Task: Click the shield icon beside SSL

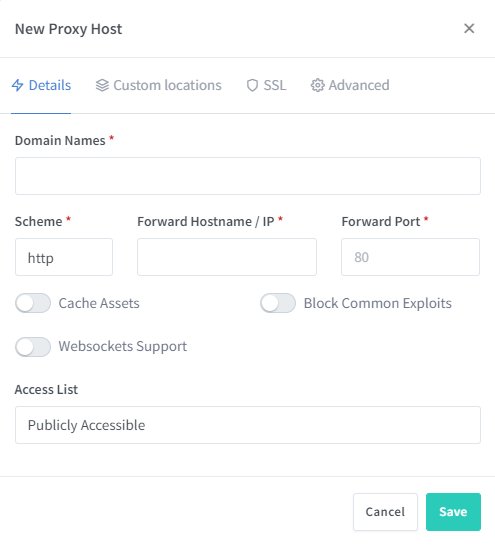Action: [252, 85]
